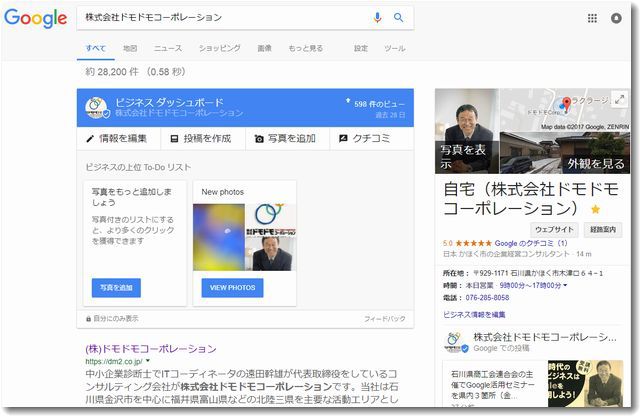Click the blue search magnifier icon
The width and height of the screenshot is (640, 416).
tap(398, 17)
